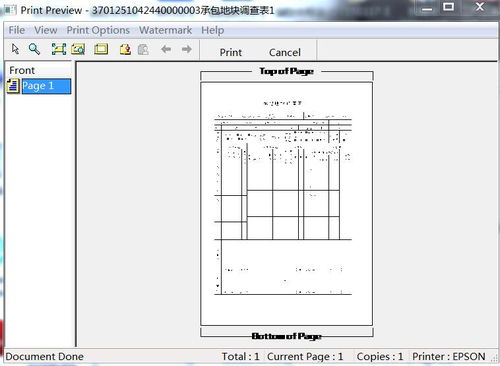Click the yellow page export icon
Screen dimensions: 500x366
tap(125, 49)
